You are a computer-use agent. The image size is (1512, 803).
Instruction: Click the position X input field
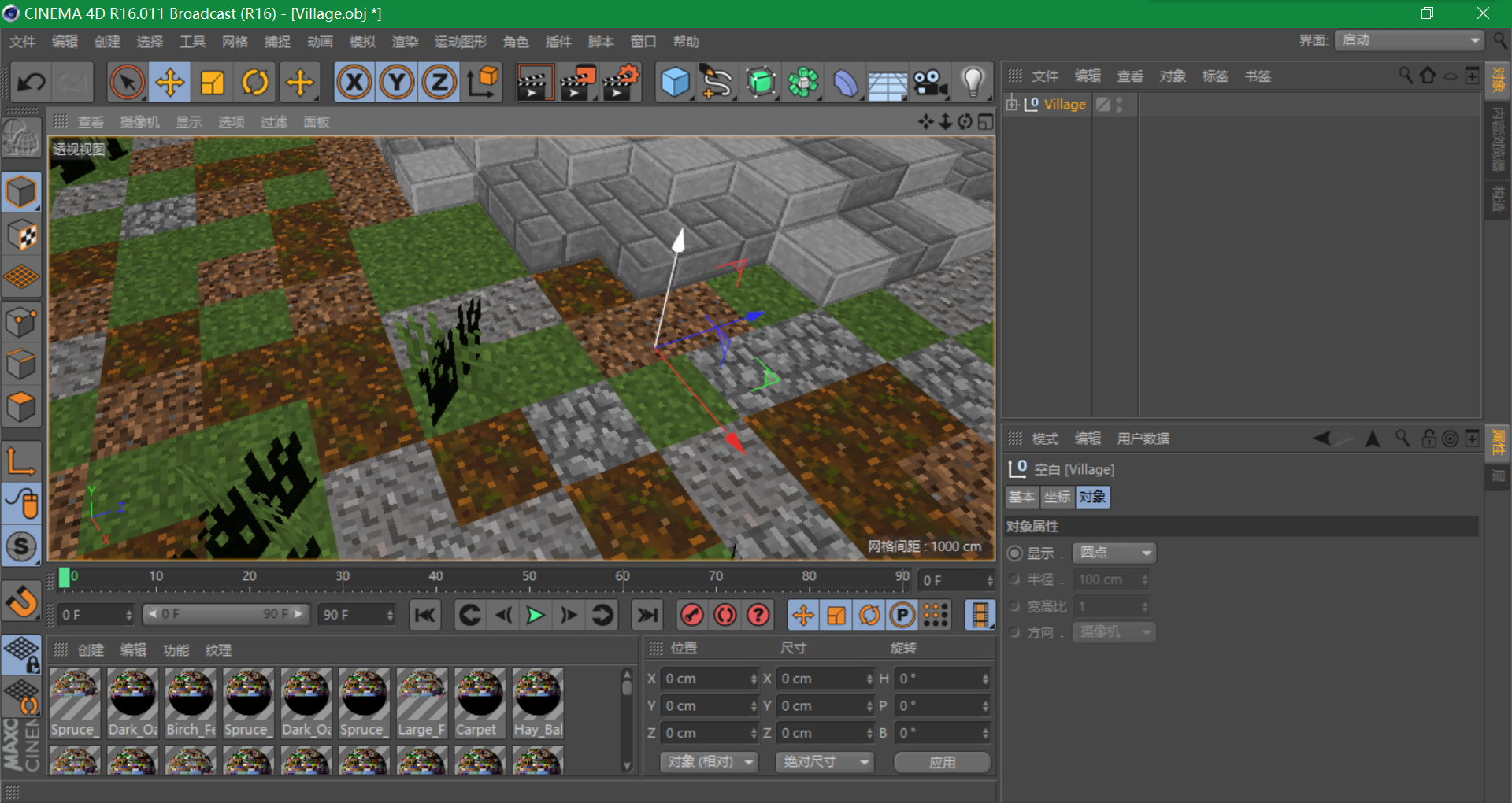(710, 679)
